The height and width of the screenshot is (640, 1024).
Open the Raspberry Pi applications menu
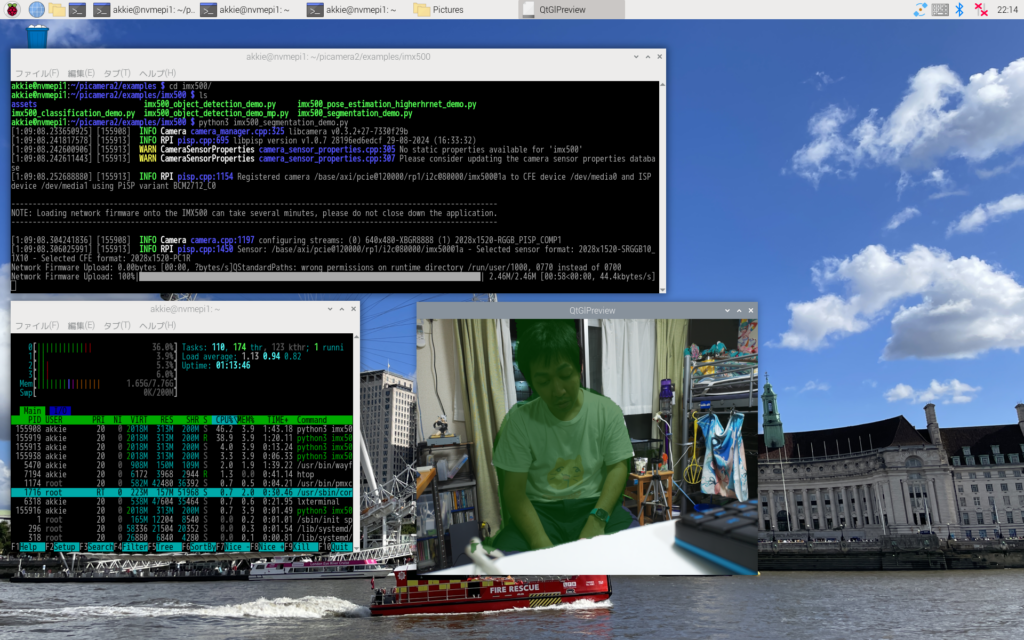click(x=12, y=9)
